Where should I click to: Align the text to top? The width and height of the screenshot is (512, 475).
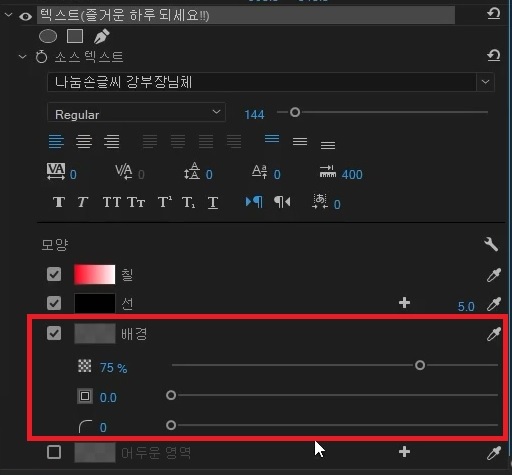(272, 138)
